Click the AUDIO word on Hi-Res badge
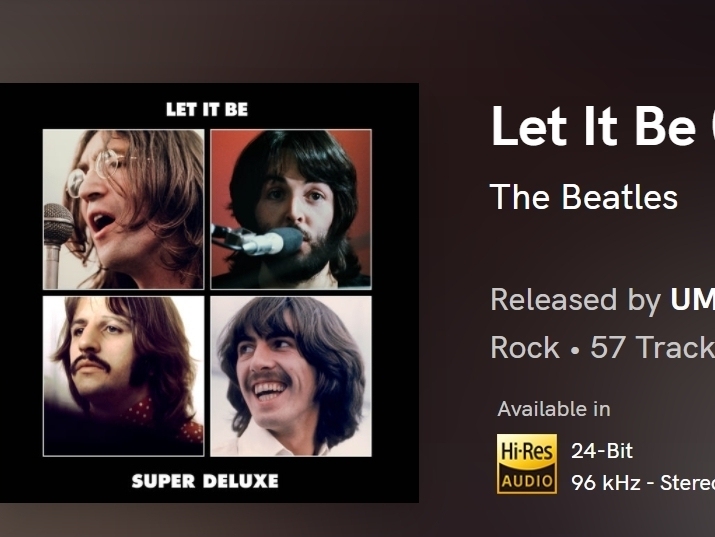 (527, 481)
